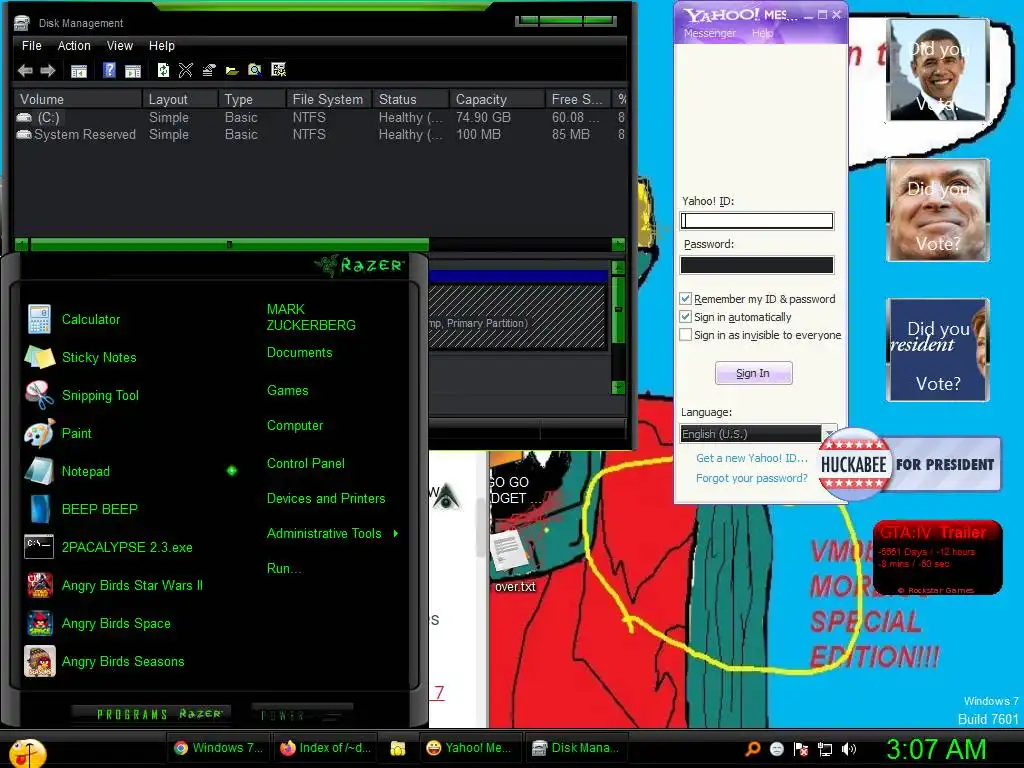Switch to Windows 7 Chrome taskbar button
1024x768 pixels.
[x=218, y=748]
